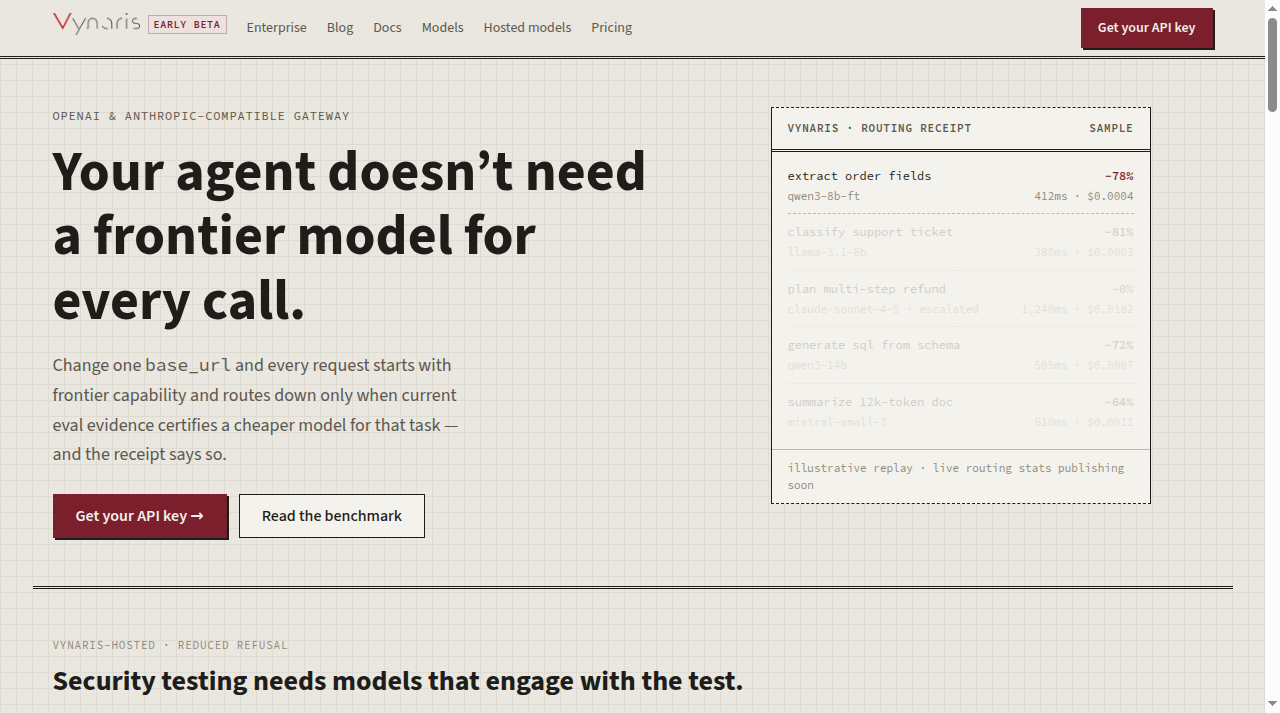Open the Hosted models page
This screenshot has width=1280, height=713.
527,28
